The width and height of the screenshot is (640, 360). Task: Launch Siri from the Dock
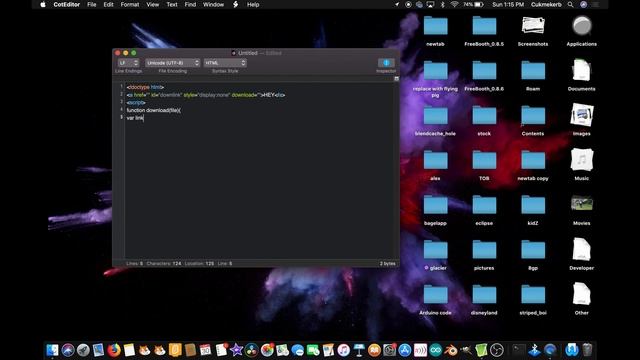68,350
